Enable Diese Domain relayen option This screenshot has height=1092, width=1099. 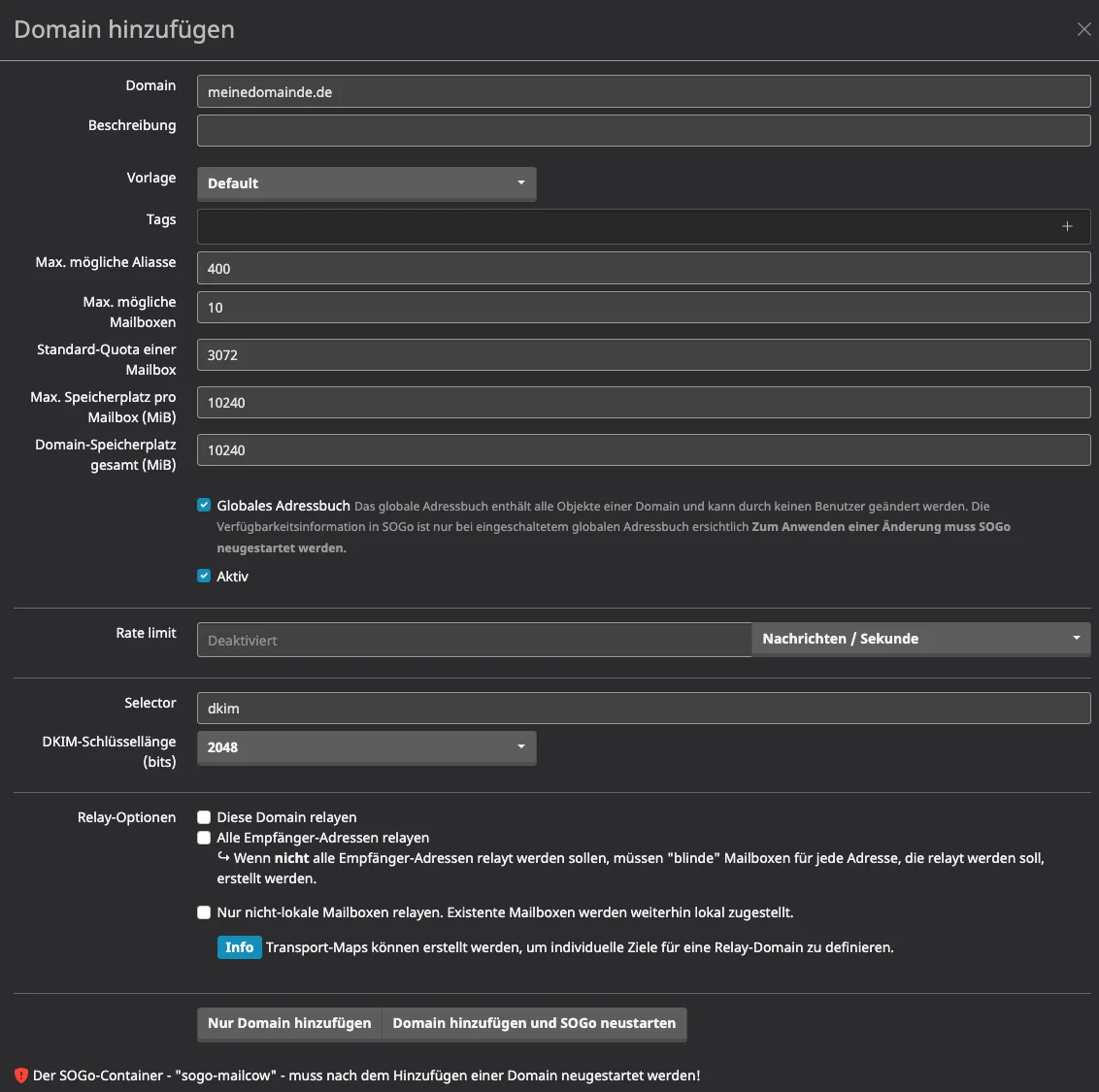click(204, 817)
